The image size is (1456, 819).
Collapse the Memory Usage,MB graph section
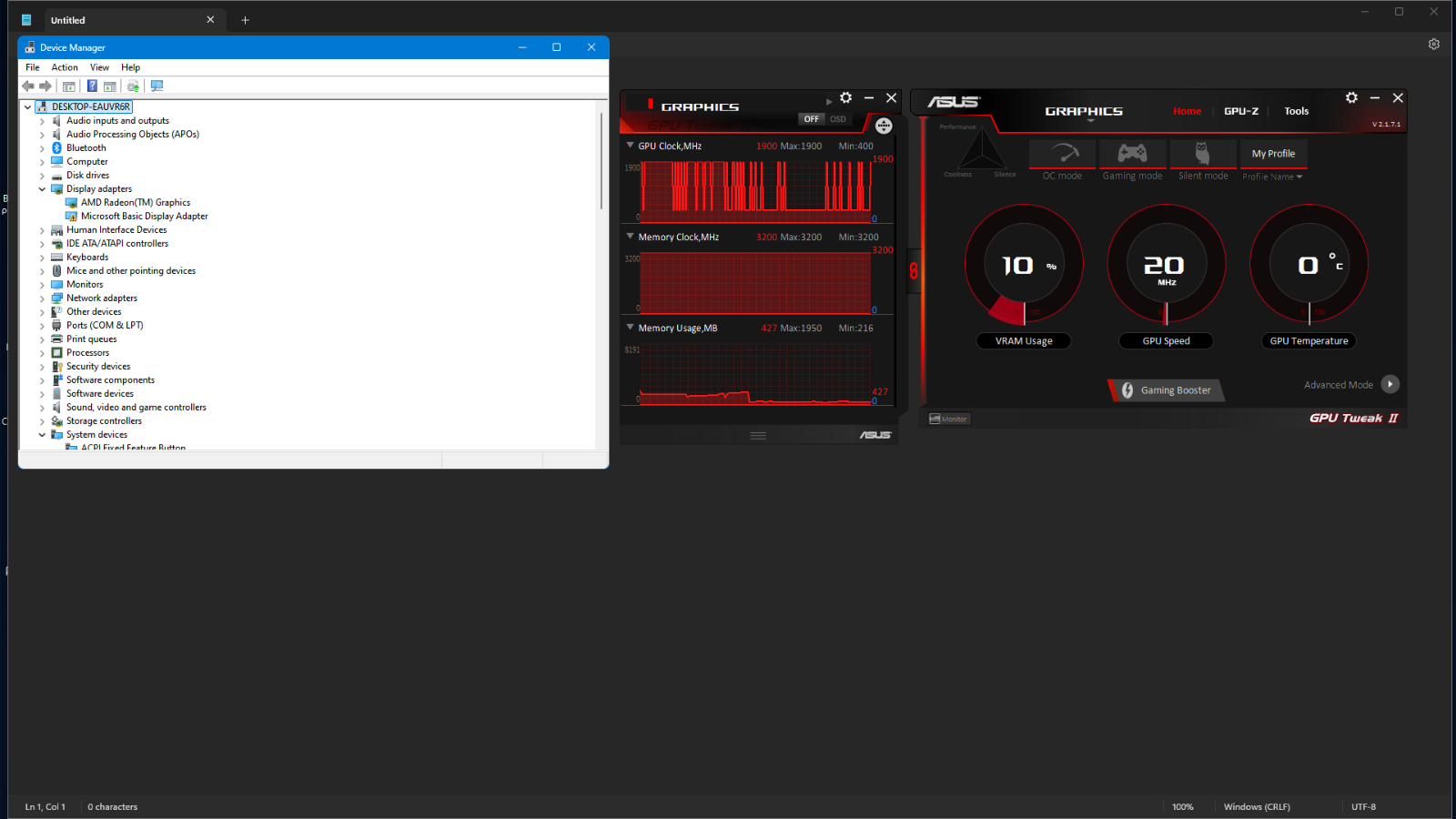tap(630, 328)
